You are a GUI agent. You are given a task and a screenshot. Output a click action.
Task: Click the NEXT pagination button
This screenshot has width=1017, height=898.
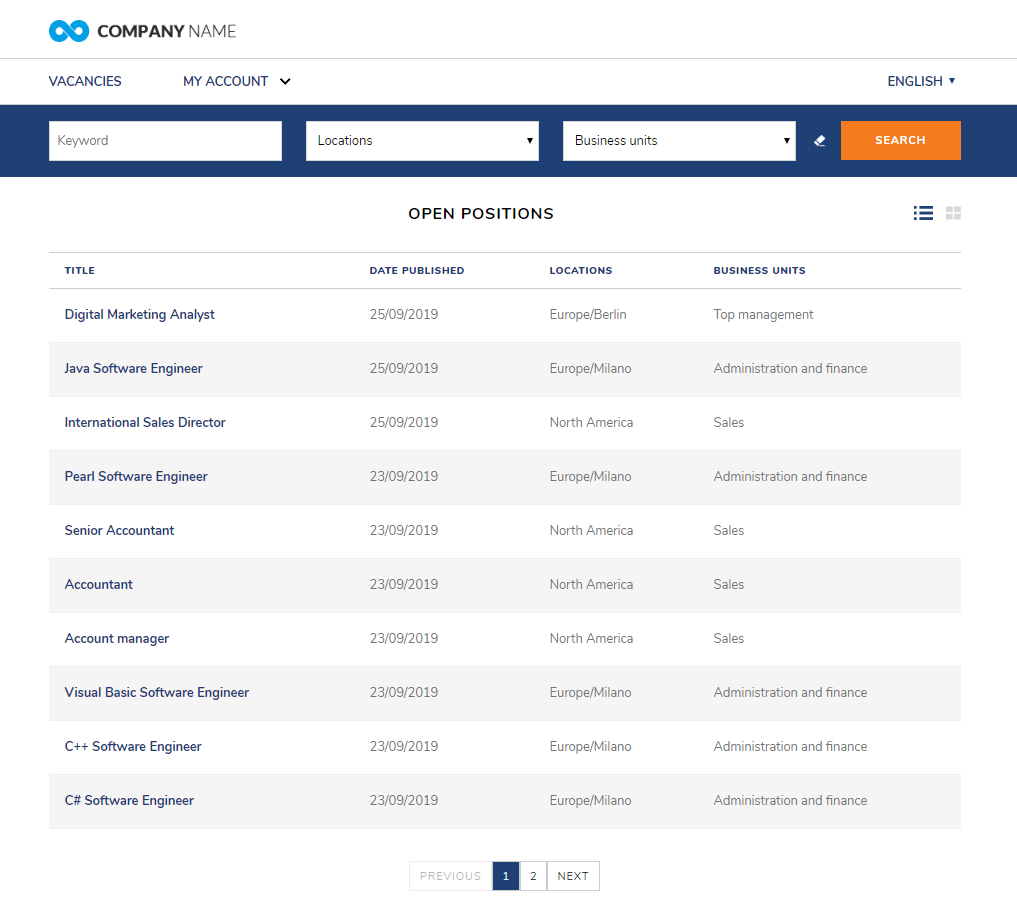pyautogui.click(x=572, y=876)
